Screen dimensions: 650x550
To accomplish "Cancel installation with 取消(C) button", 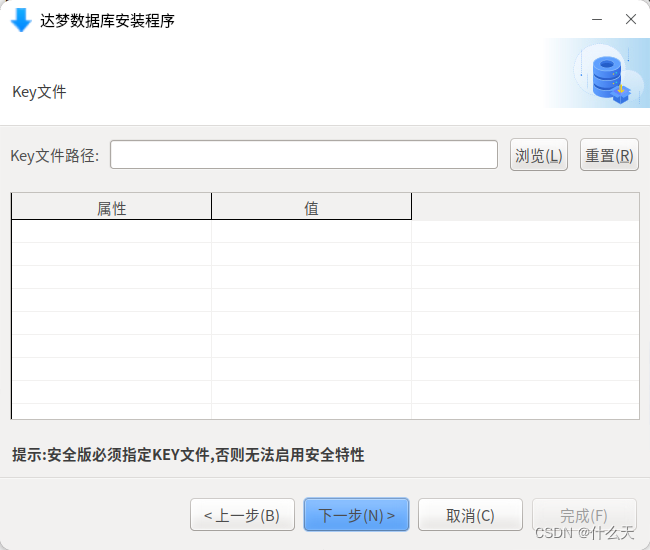I will coord(470,515).
